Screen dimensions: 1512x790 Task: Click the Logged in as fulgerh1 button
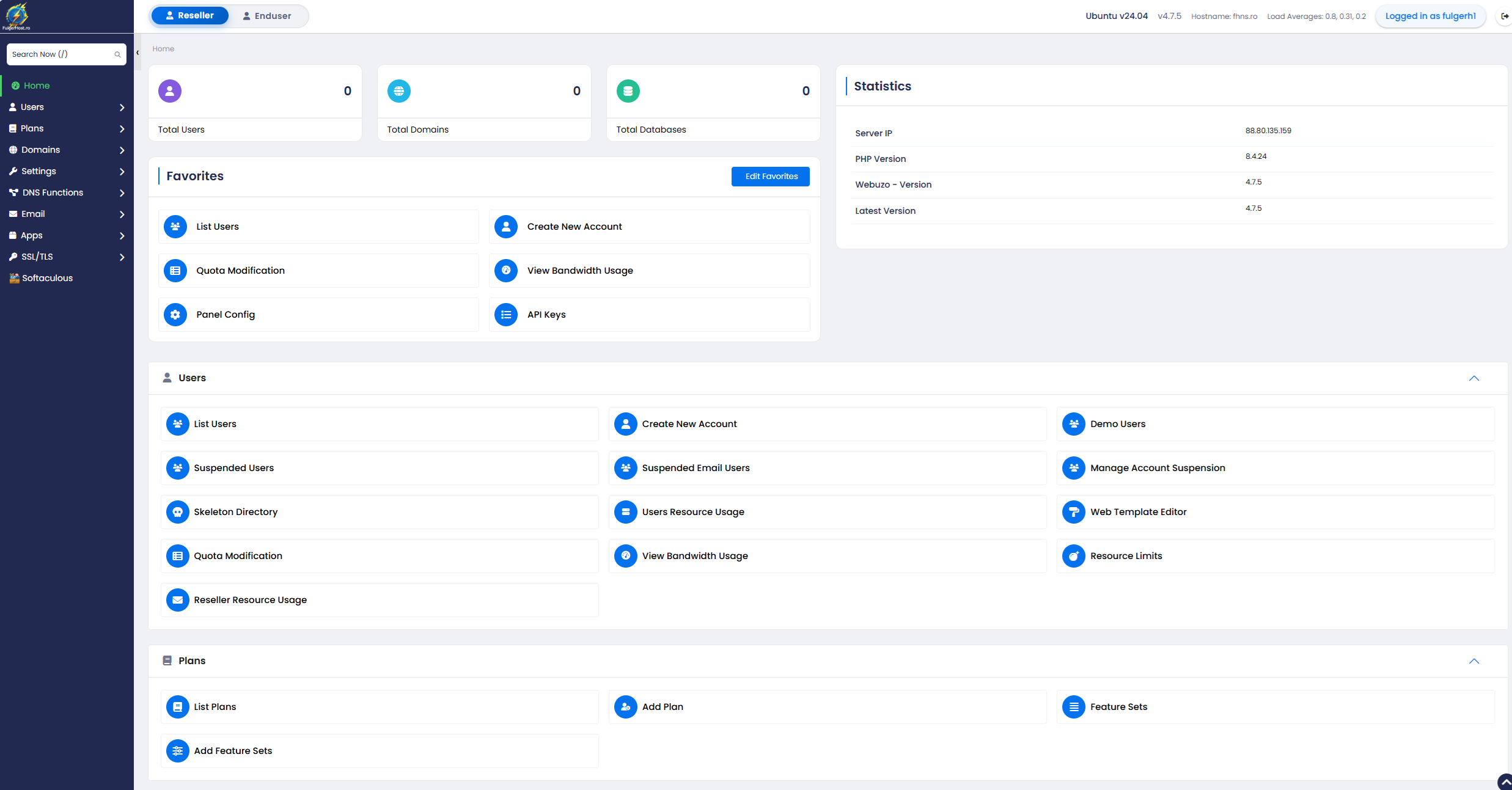1430,16
